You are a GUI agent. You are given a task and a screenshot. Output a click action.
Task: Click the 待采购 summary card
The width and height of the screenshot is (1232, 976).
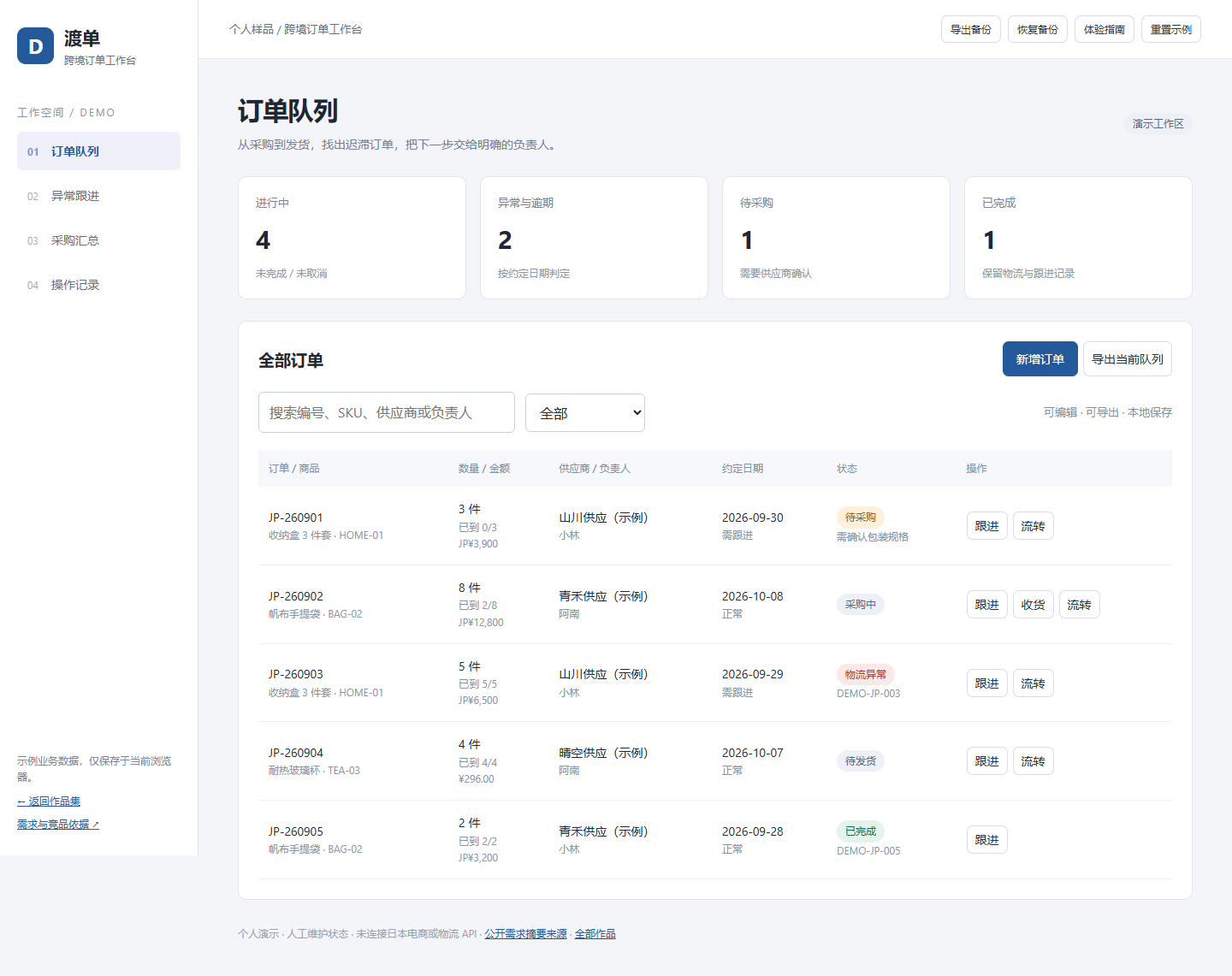tap(836, 238)
